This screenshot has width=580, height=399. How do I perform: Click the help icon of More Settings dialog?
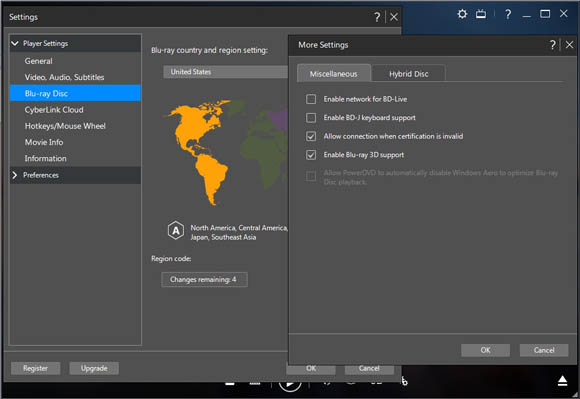[553, 45]
